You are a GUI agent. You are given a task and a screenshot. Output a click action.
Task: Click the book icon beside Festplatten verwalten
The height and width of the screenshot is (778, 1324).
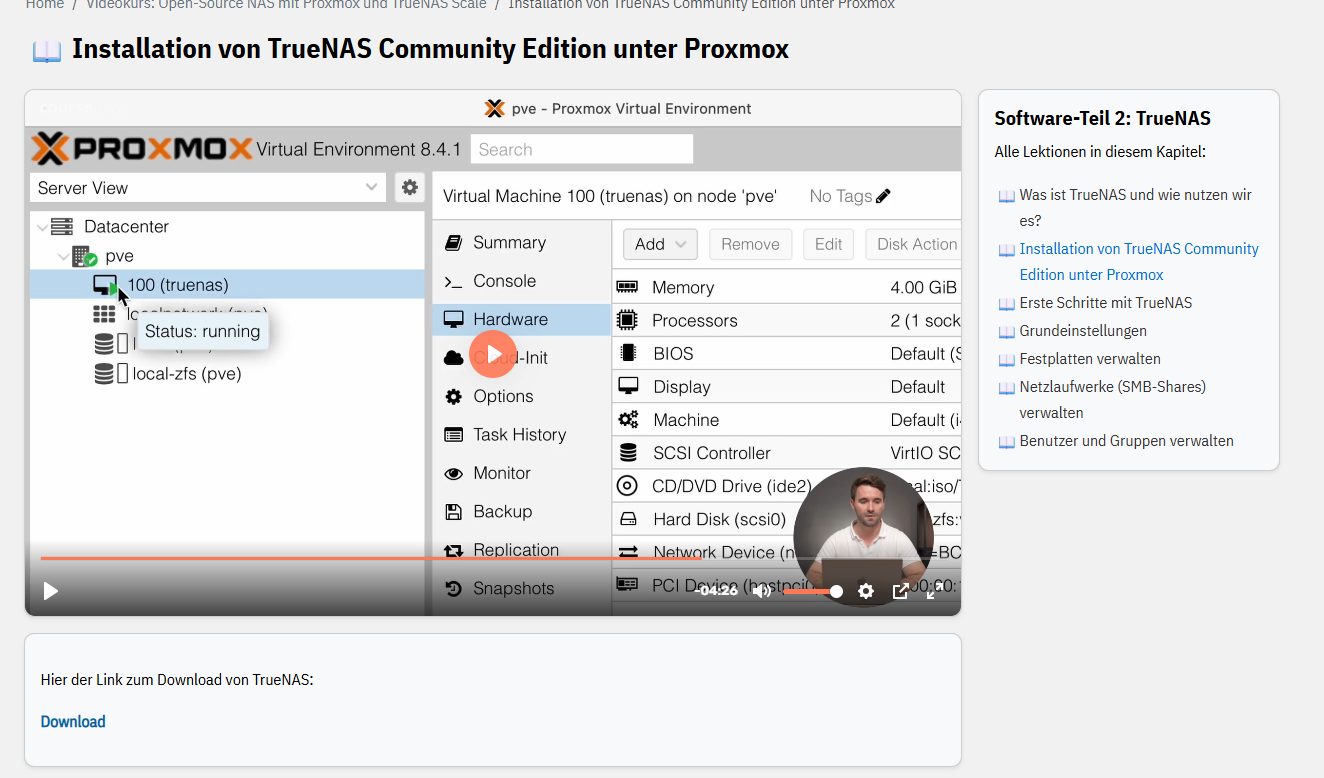[x=1007, y=360]
